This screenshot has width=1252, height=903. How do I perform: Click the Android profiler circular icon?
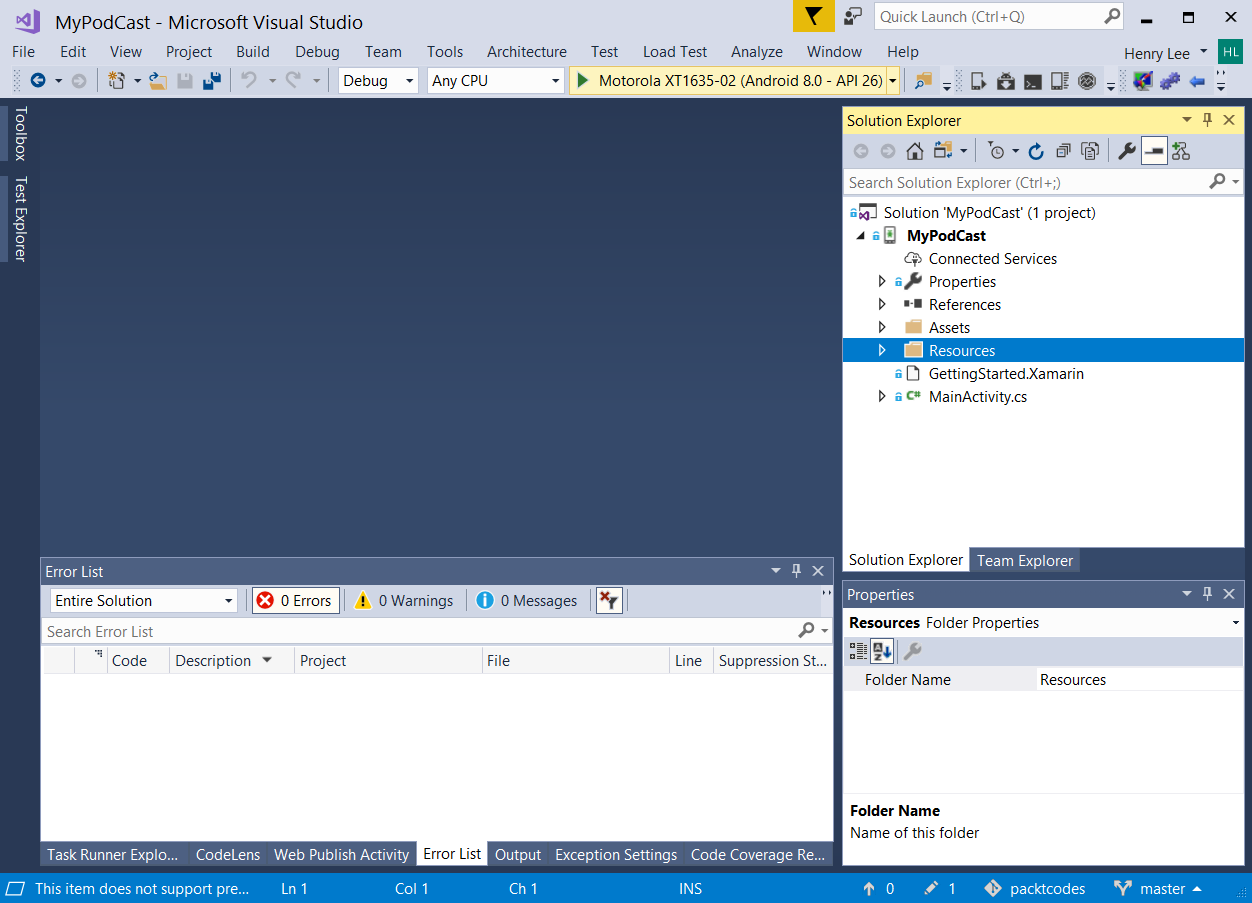click(1087, 81)
